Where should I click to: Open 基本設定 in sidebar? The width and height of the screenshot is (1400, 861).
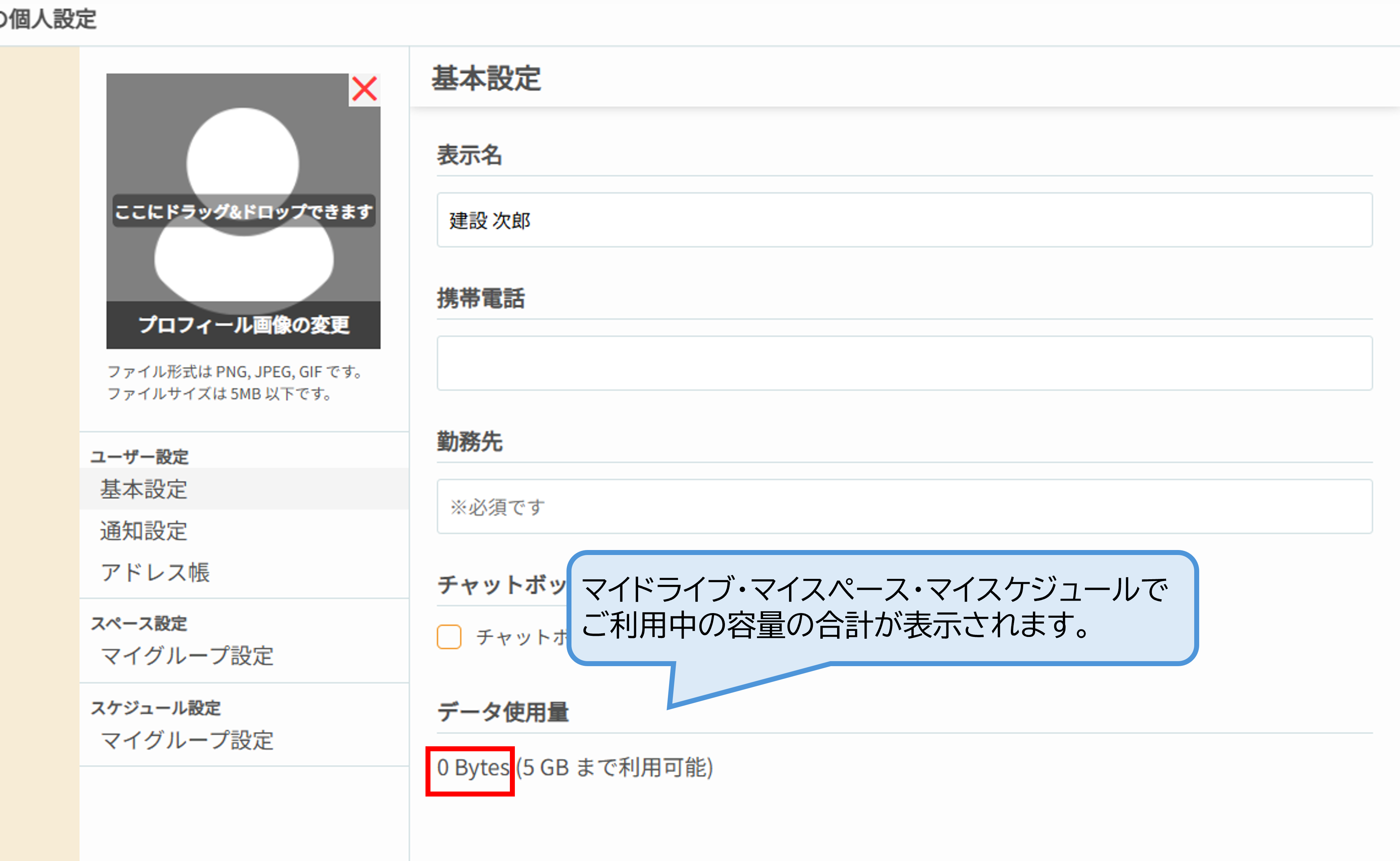click(143, 489)
